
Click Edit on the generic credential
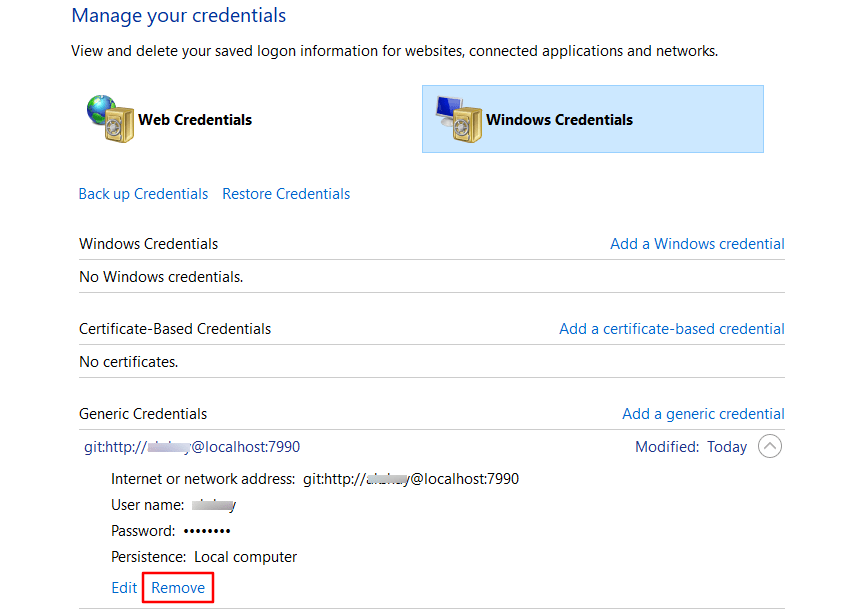tap(124, 587)
